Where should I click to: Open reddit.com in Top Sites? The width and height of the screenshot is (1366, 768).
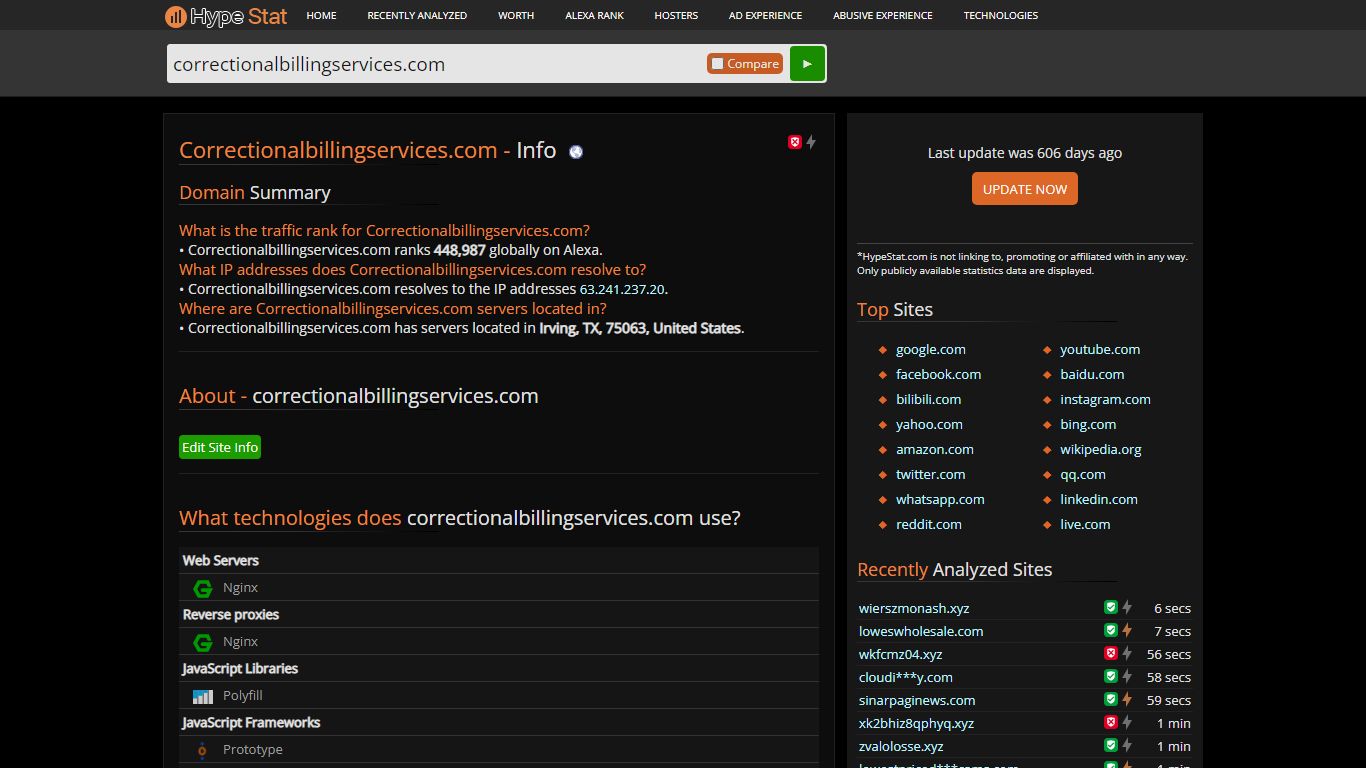(x=929, y=524)
